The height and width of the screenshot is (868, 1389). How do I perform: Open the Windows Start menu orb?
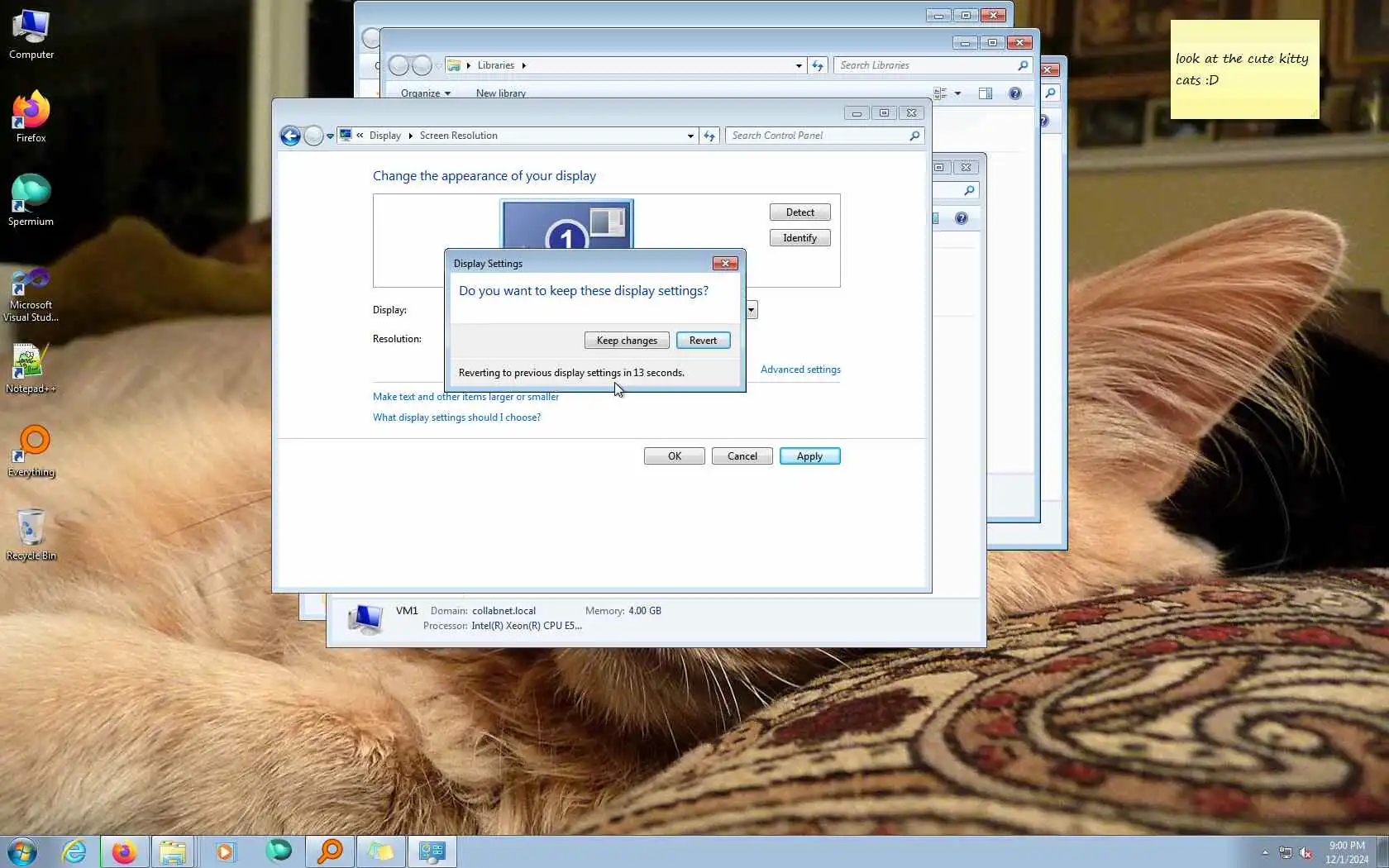22,851
